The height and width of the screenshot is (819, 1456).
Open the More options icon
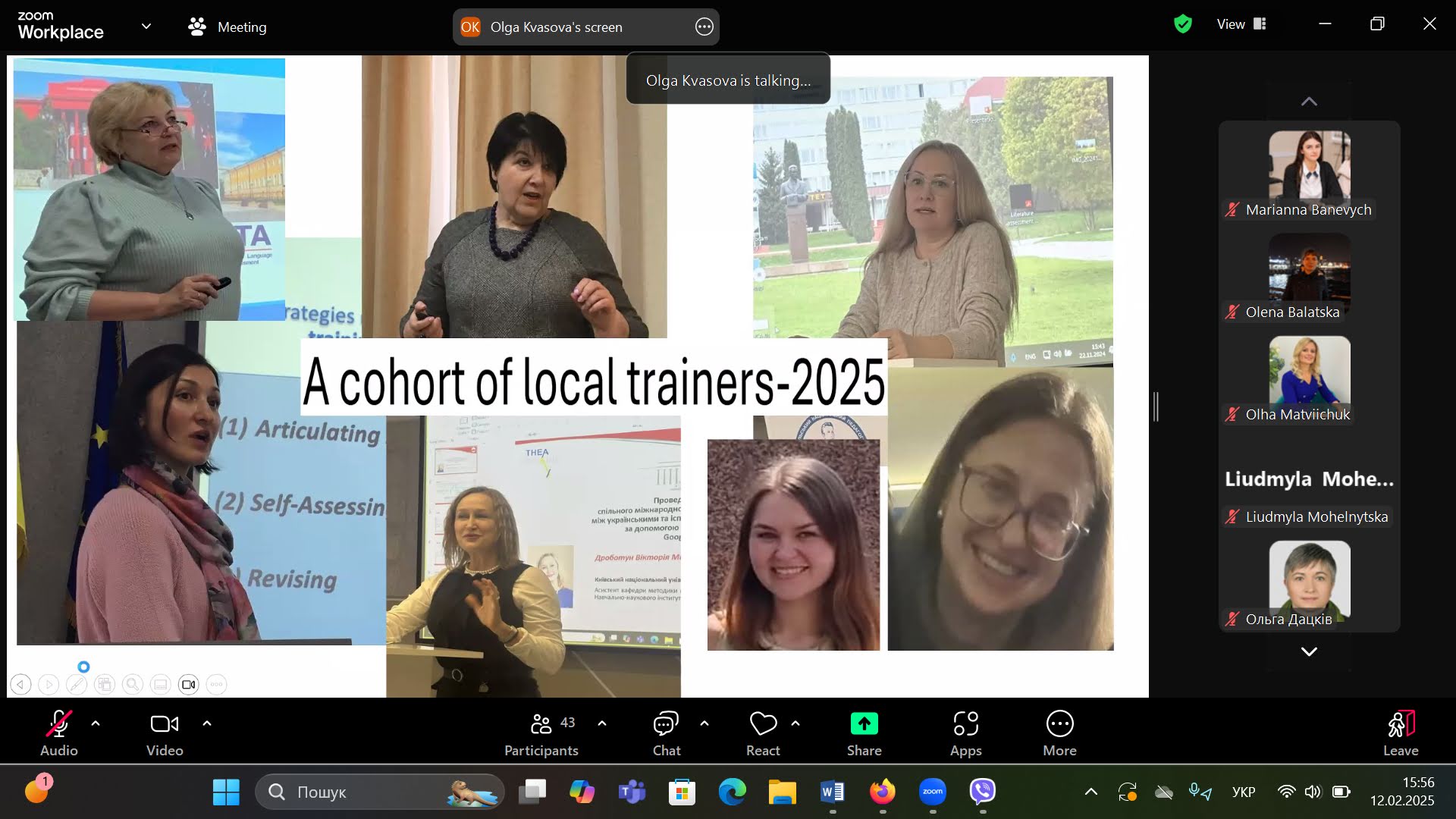[x=1059, y=724]
